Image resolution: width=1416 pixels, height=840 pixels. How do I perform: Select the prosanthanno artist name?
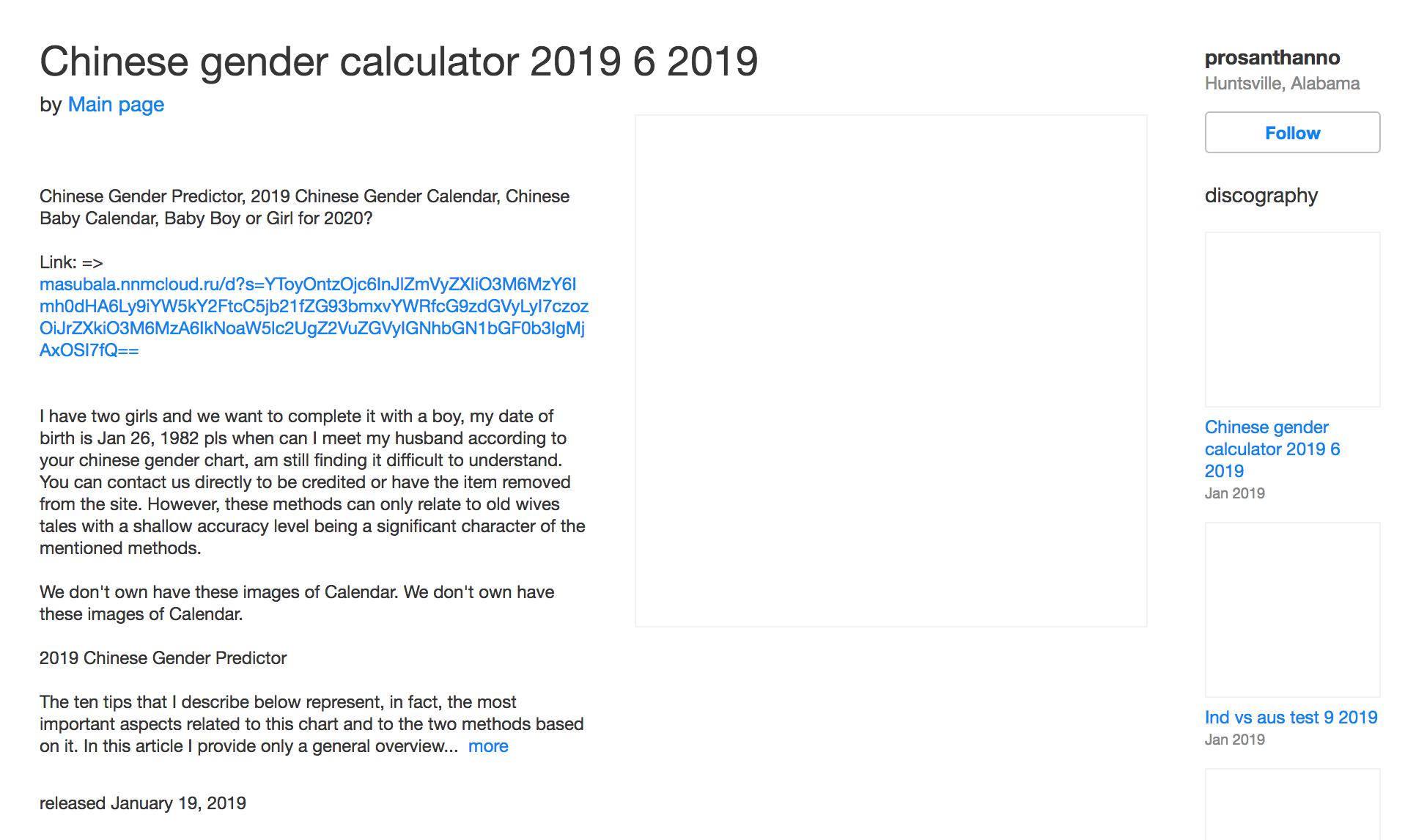(1272, 57)
